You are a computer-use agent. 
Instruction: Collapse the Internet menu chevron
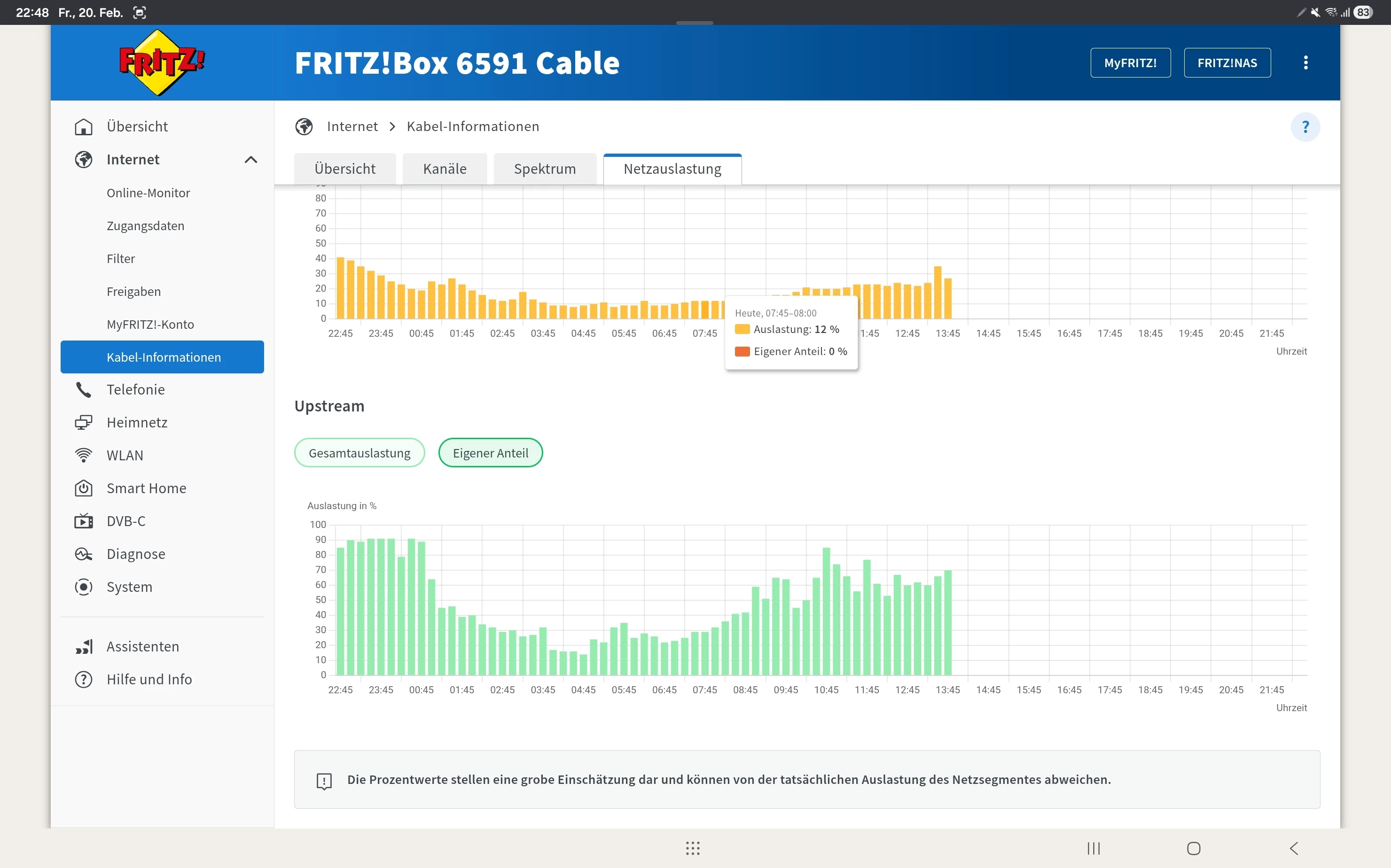(x=251, y=160)
